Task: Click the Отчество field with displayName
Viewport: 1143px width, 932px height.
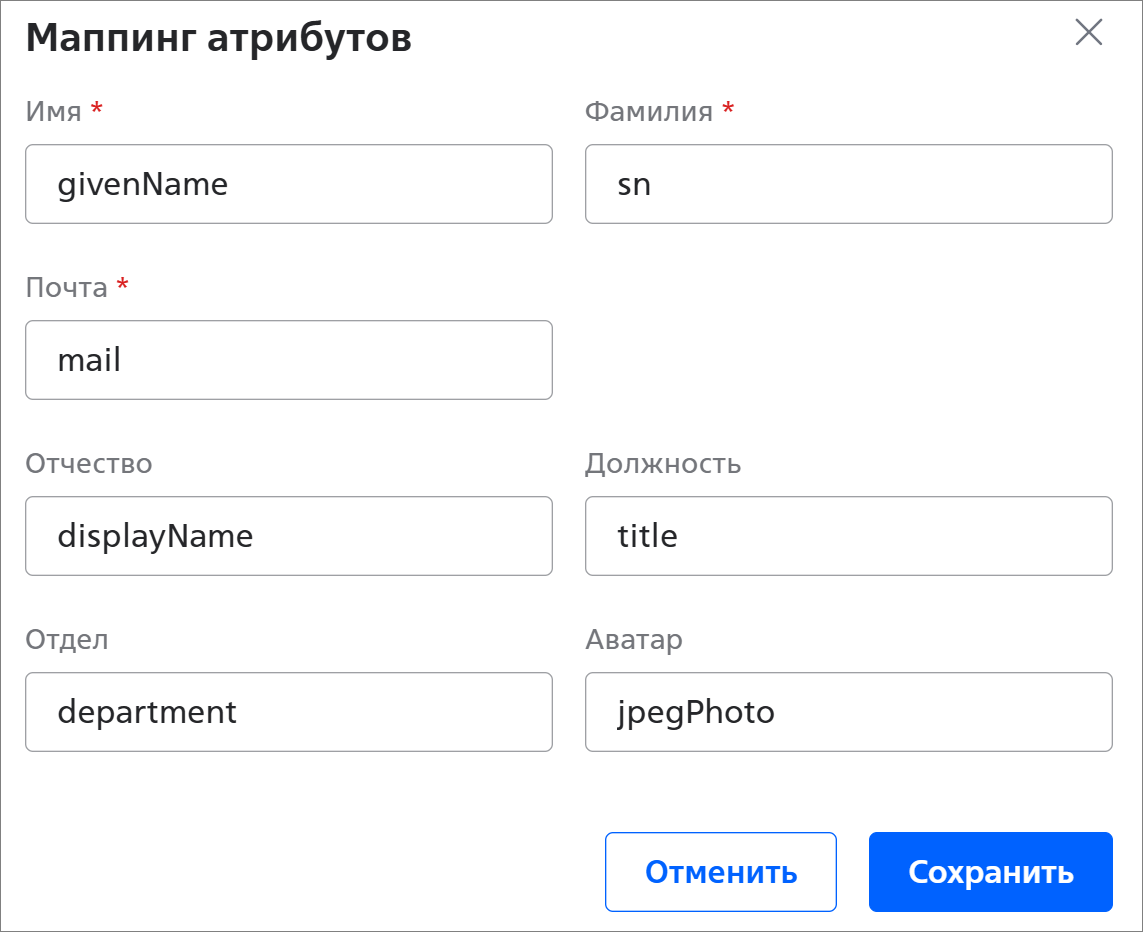Action: pos(289,536)
